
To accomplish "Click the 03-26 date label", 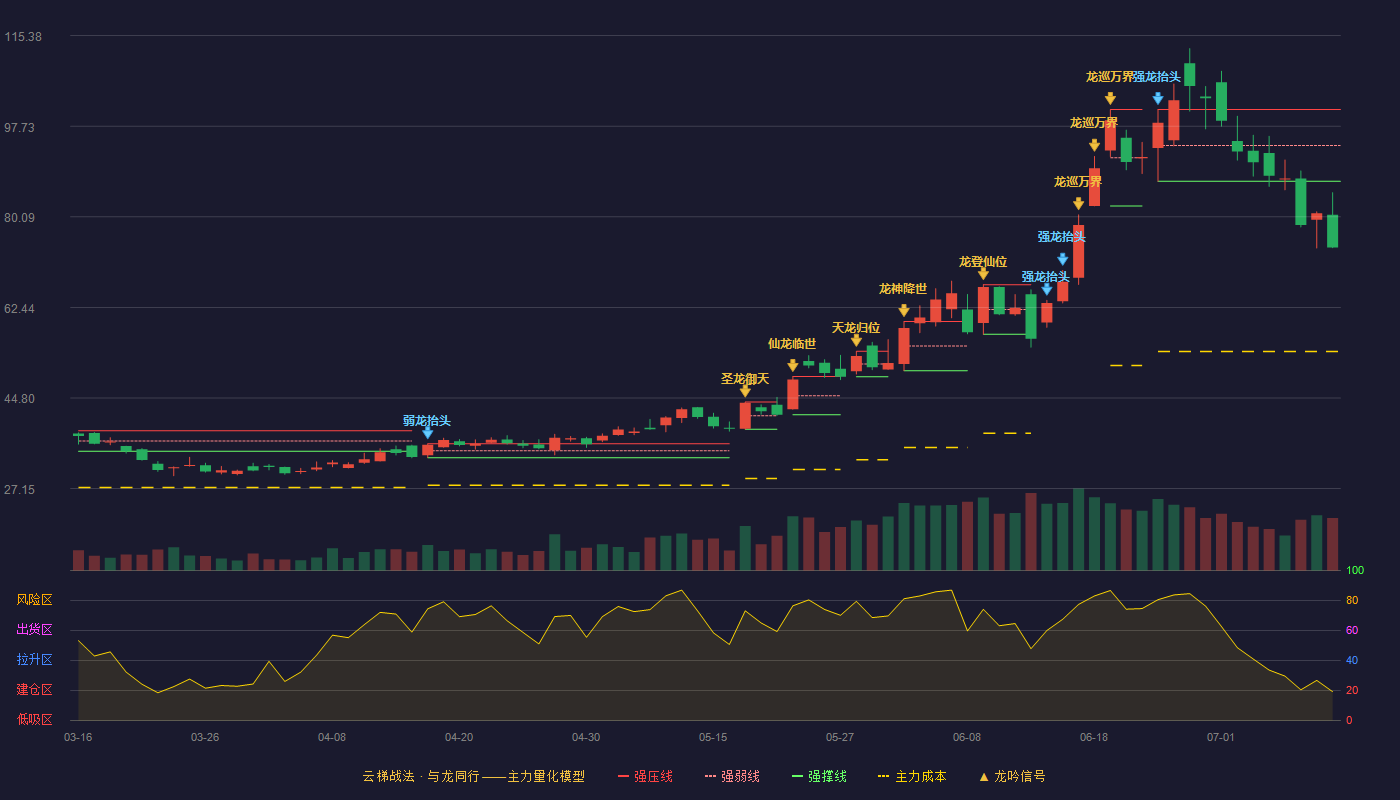I will pyautogui.click(x=205, y=737).
